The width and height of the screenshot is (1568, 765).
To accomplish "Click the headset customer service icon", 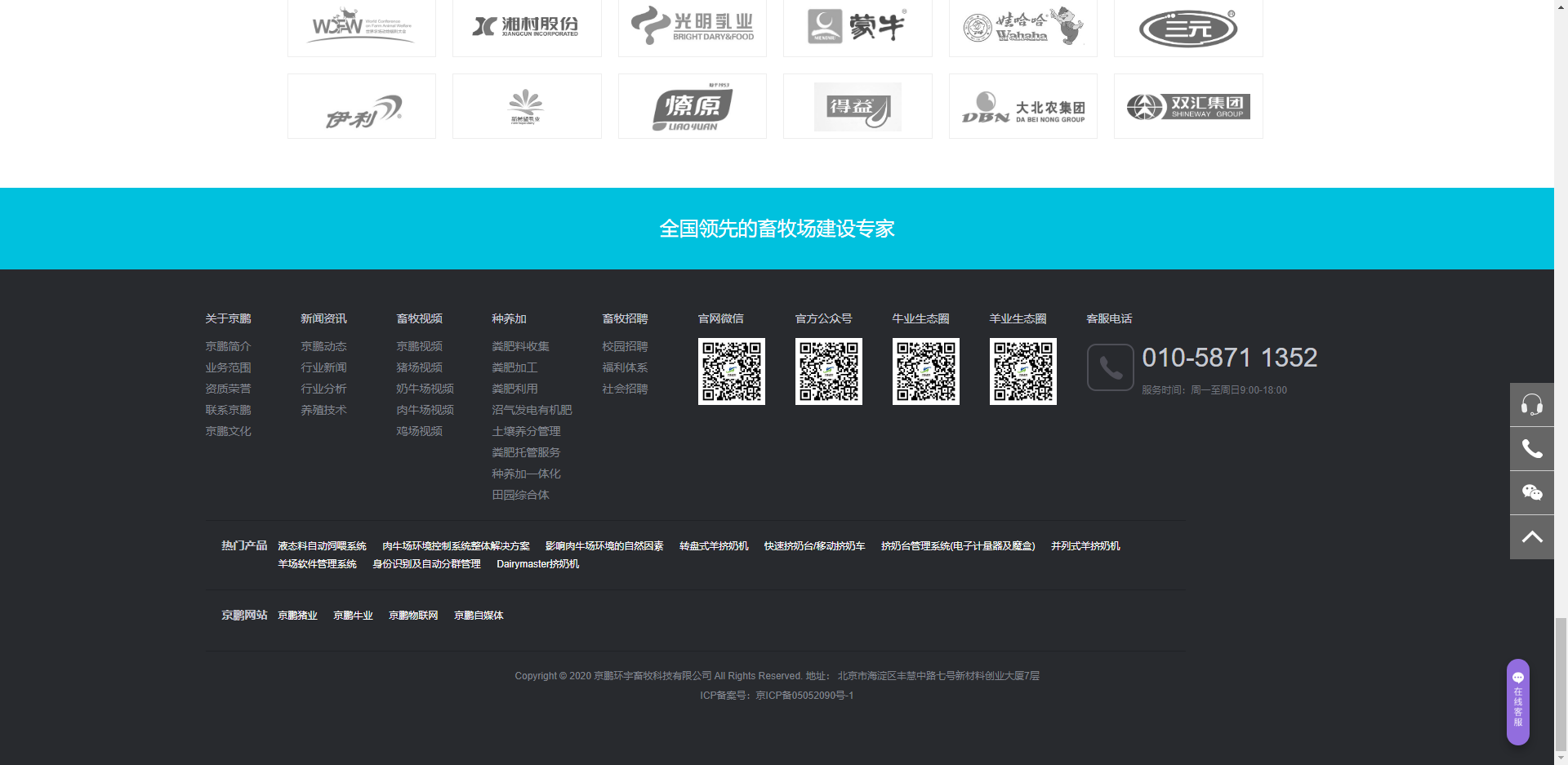I will coord(1531,404).
